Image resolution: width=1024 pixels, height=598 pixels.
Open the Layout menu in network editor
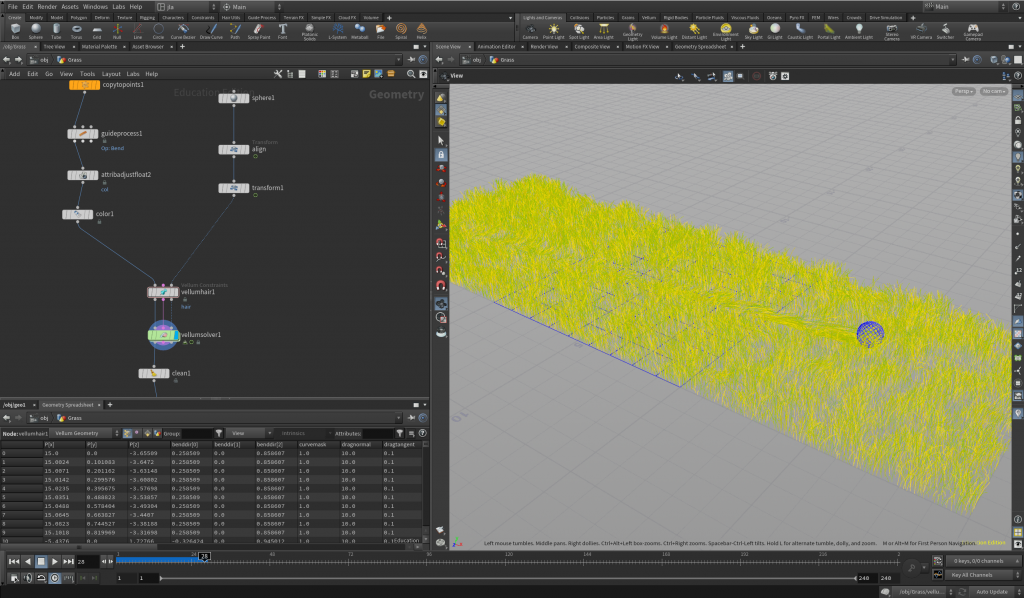(111, 74)
